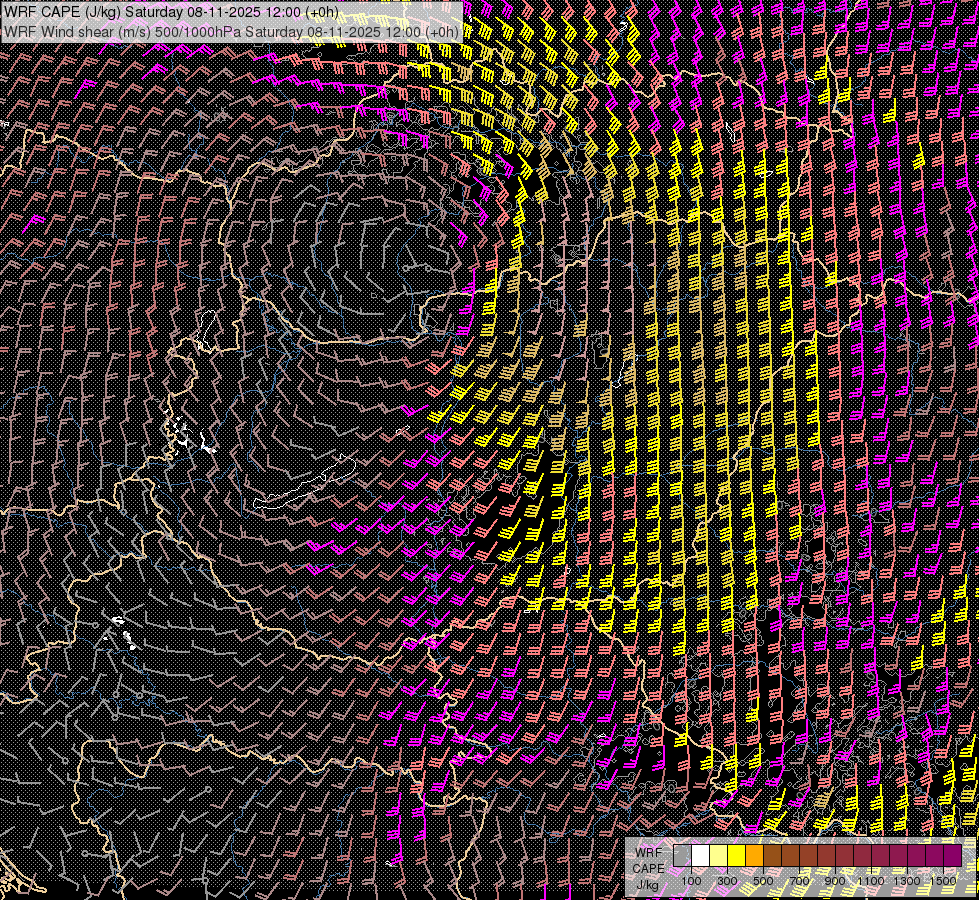The image size is (979, 900).
Task: Select the 1100 legend tick label
Action: coord(871,881)
